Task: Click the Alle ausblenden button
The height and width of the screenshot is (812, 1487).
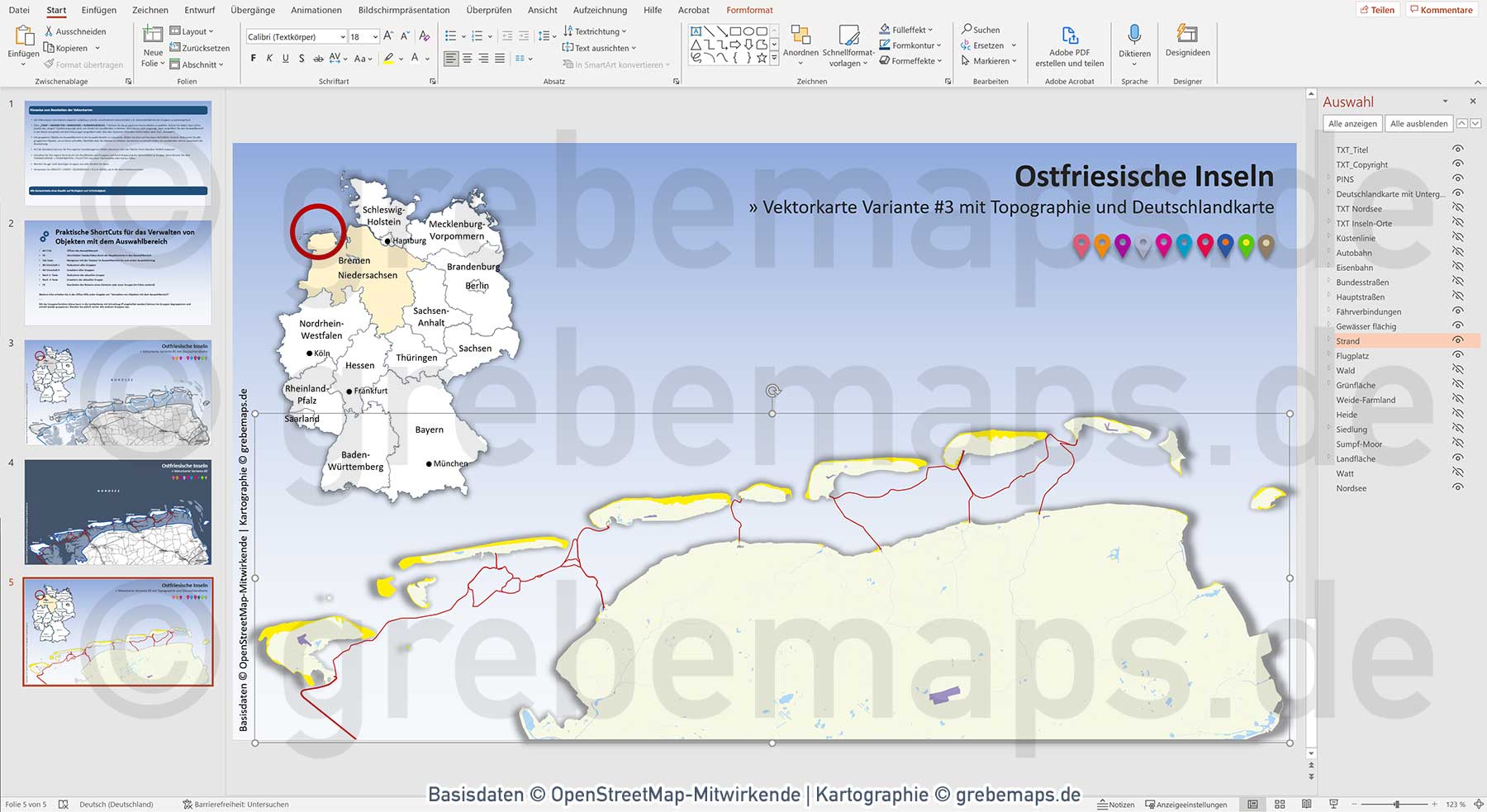Action: 1418,123
